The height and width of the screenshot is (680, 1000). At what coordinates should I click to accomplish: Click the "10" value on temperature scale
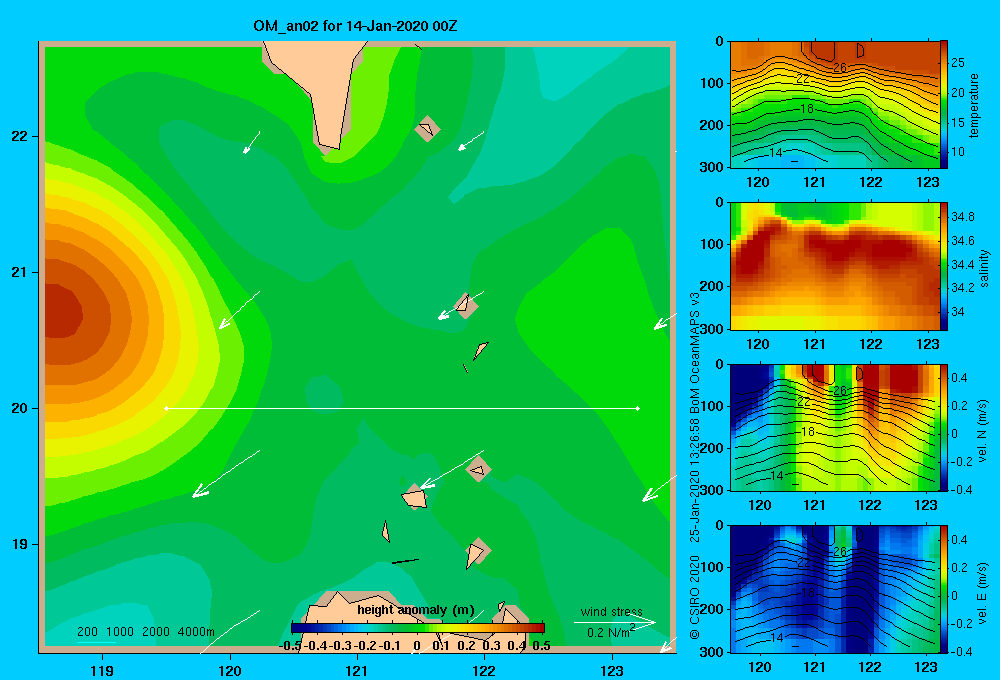(x=958, y=152)
